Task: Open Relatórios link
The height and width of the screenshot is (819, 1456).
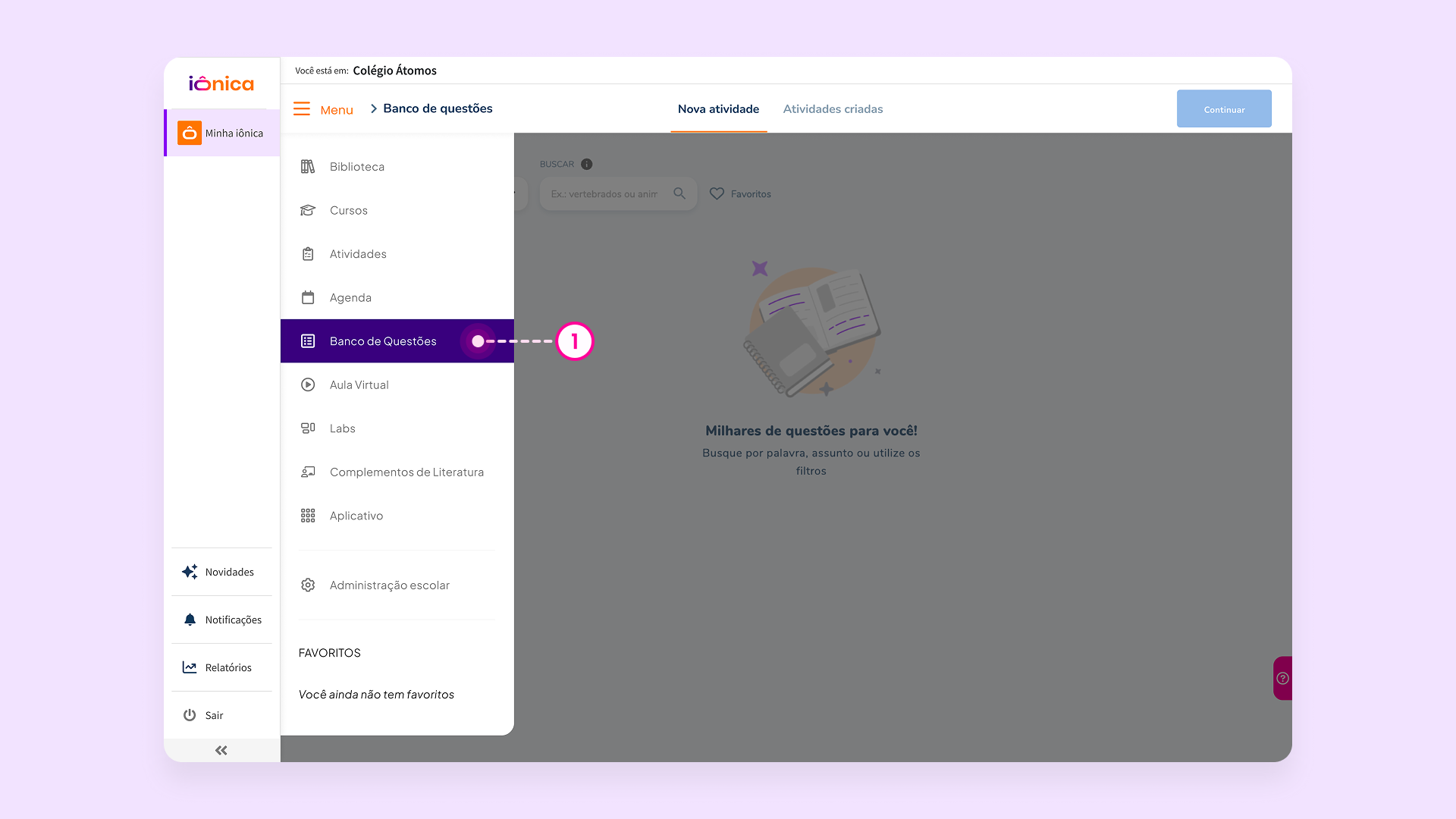Action: [x=228, y=667]
